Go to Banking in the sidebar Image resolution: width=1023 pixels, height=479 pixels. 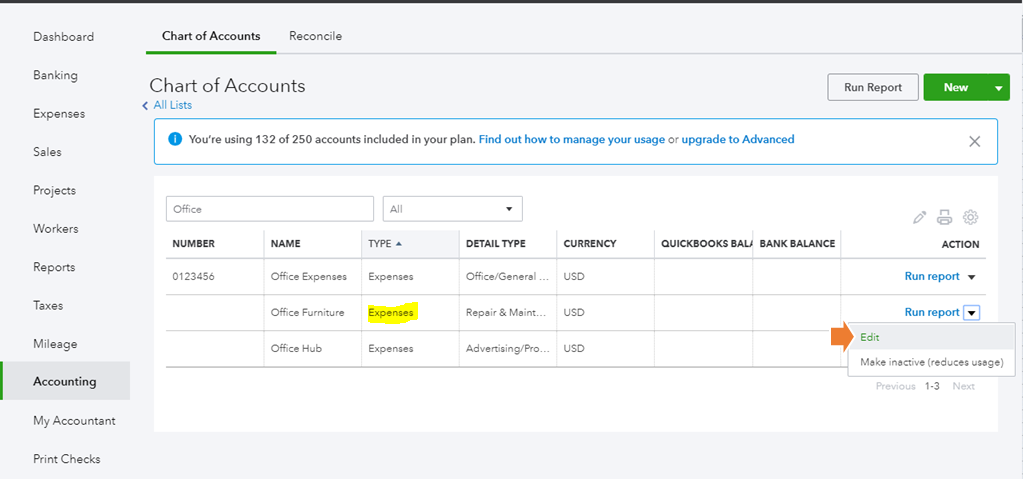tap(55, 75)
